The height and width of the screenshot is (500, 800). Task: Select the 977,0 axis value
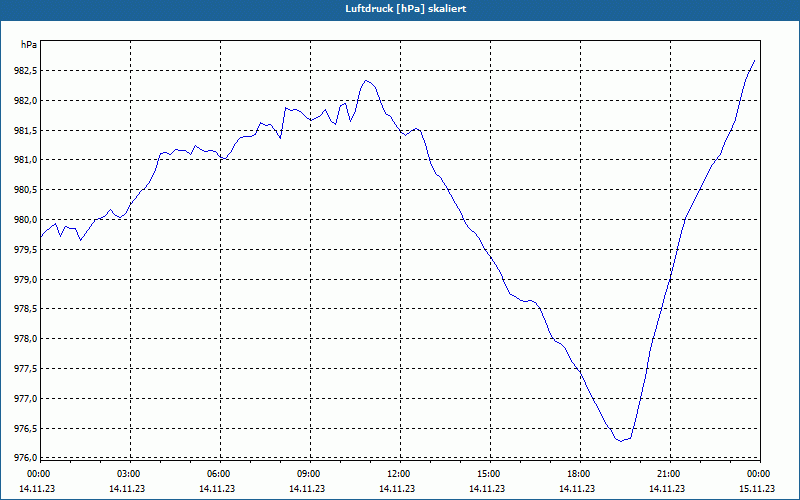point(26,398)
